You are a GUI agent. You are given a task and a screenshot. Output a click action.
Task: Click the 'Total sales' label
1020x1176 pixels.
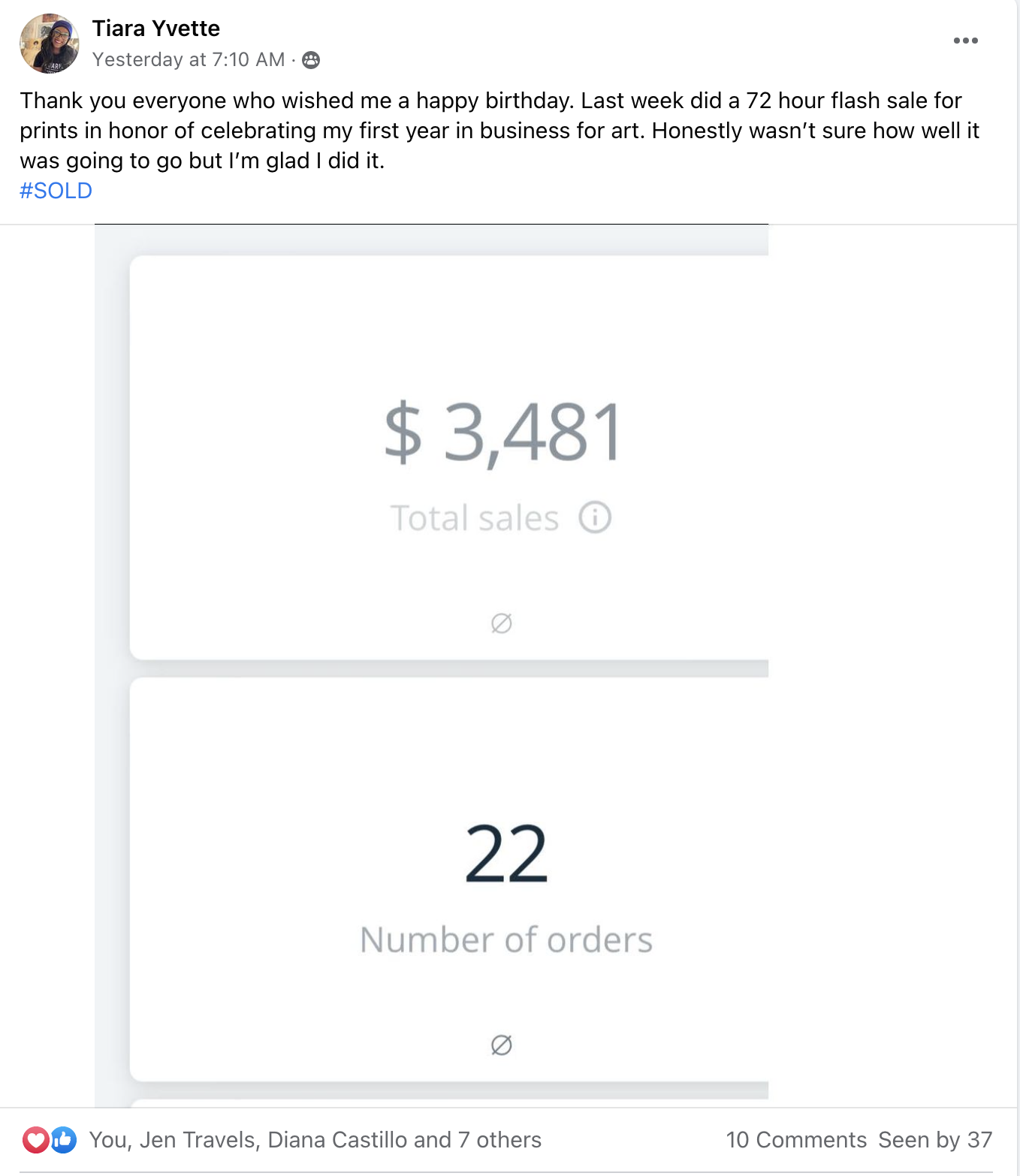click(475, 518)
